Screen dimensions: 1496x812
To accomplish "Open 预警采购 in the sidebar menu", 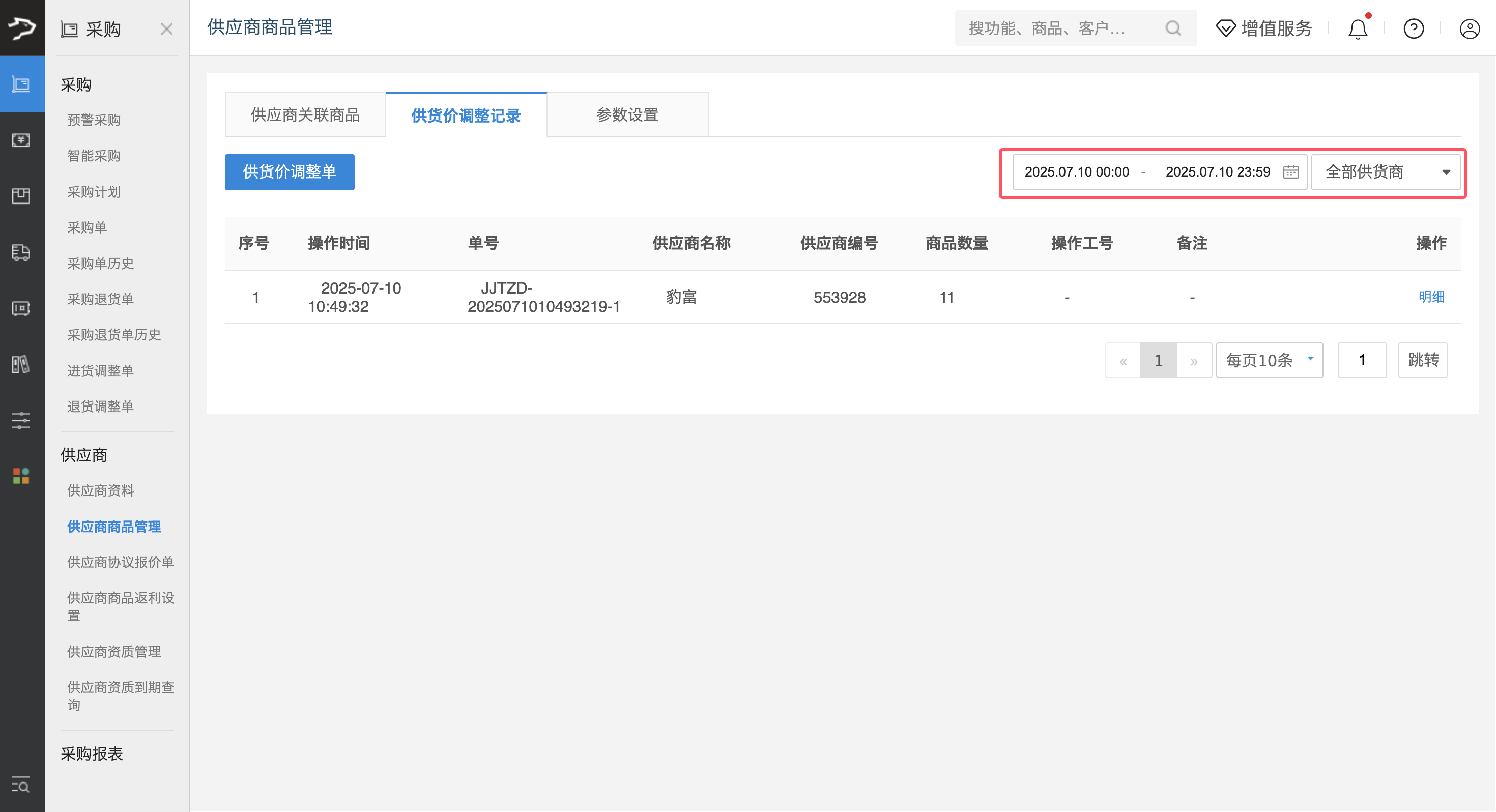I will point(94,120).
